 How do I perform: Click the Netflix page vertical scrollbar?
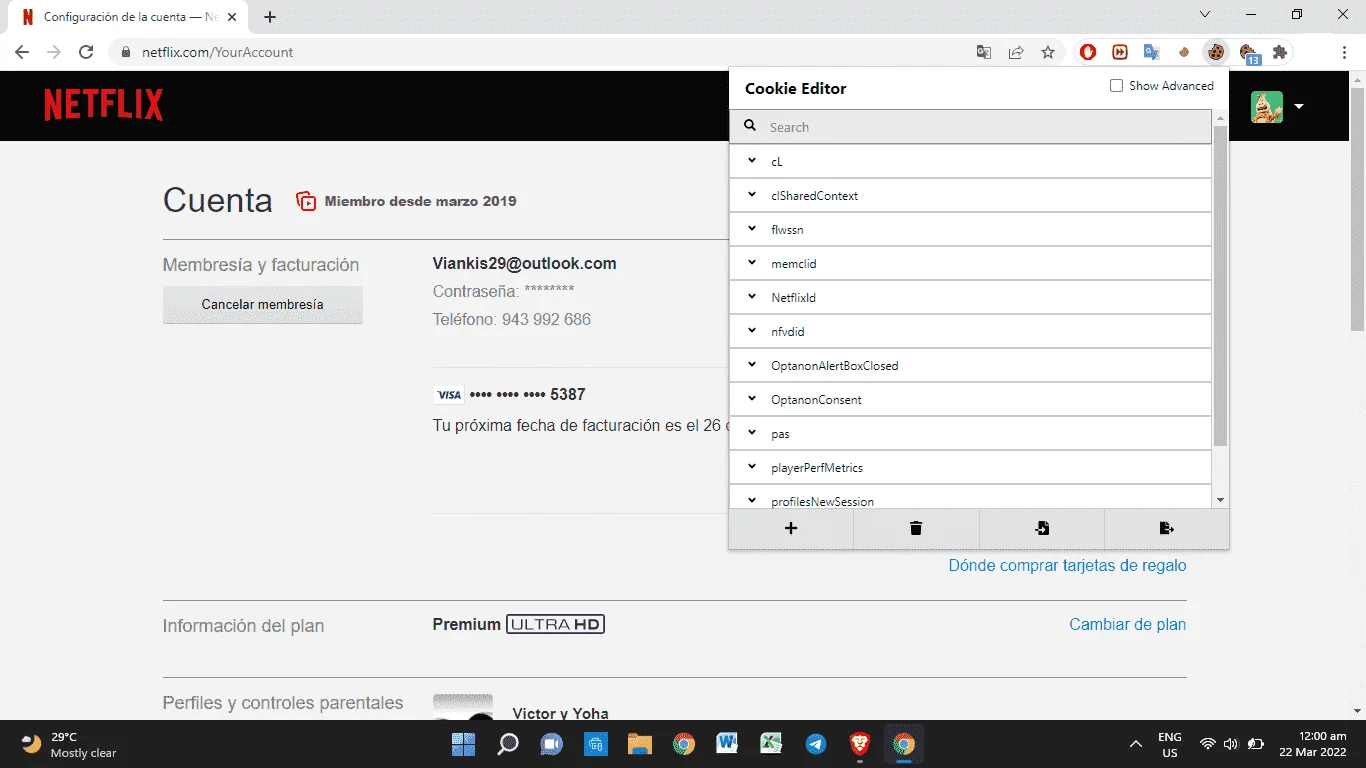tap(1357, 210)
